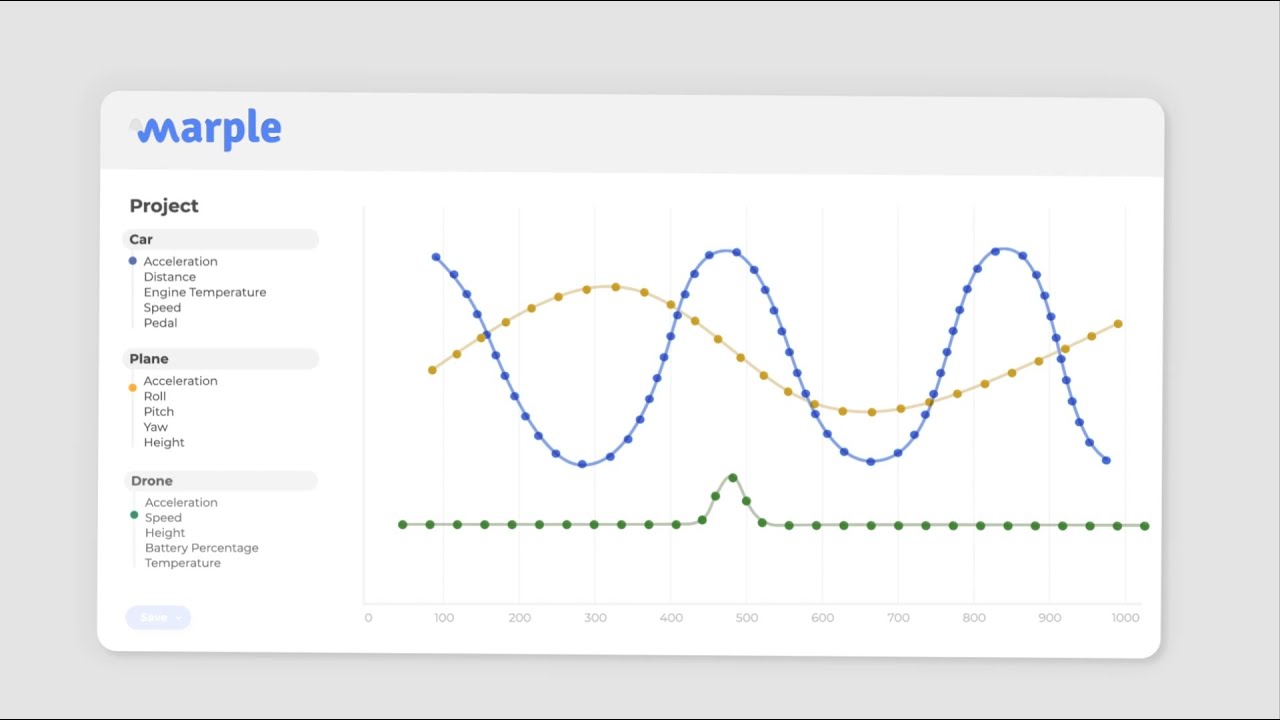Click the 500 label on the x-axis
This screenshot has height=720, width=1280.
(x=746, y=618)
